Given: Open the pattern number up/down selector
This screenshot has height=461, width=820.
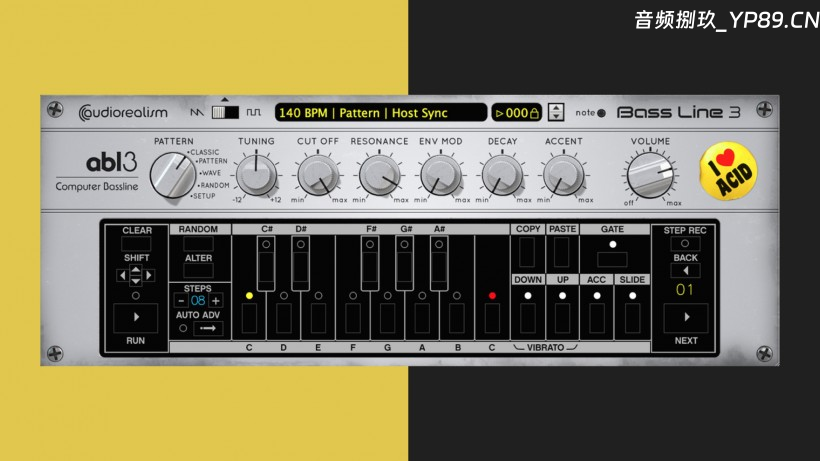Looking at the screenshot, I should pos(557,113).
